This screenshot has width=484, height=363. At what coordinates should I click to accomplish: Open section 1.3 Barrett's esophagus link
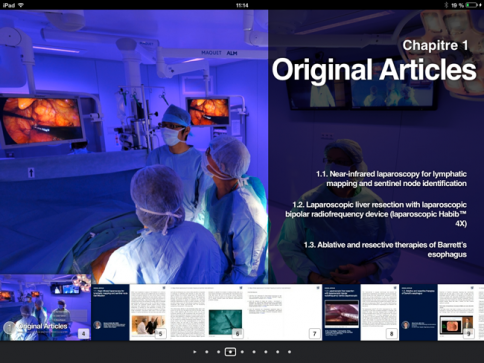click(385, 250)
